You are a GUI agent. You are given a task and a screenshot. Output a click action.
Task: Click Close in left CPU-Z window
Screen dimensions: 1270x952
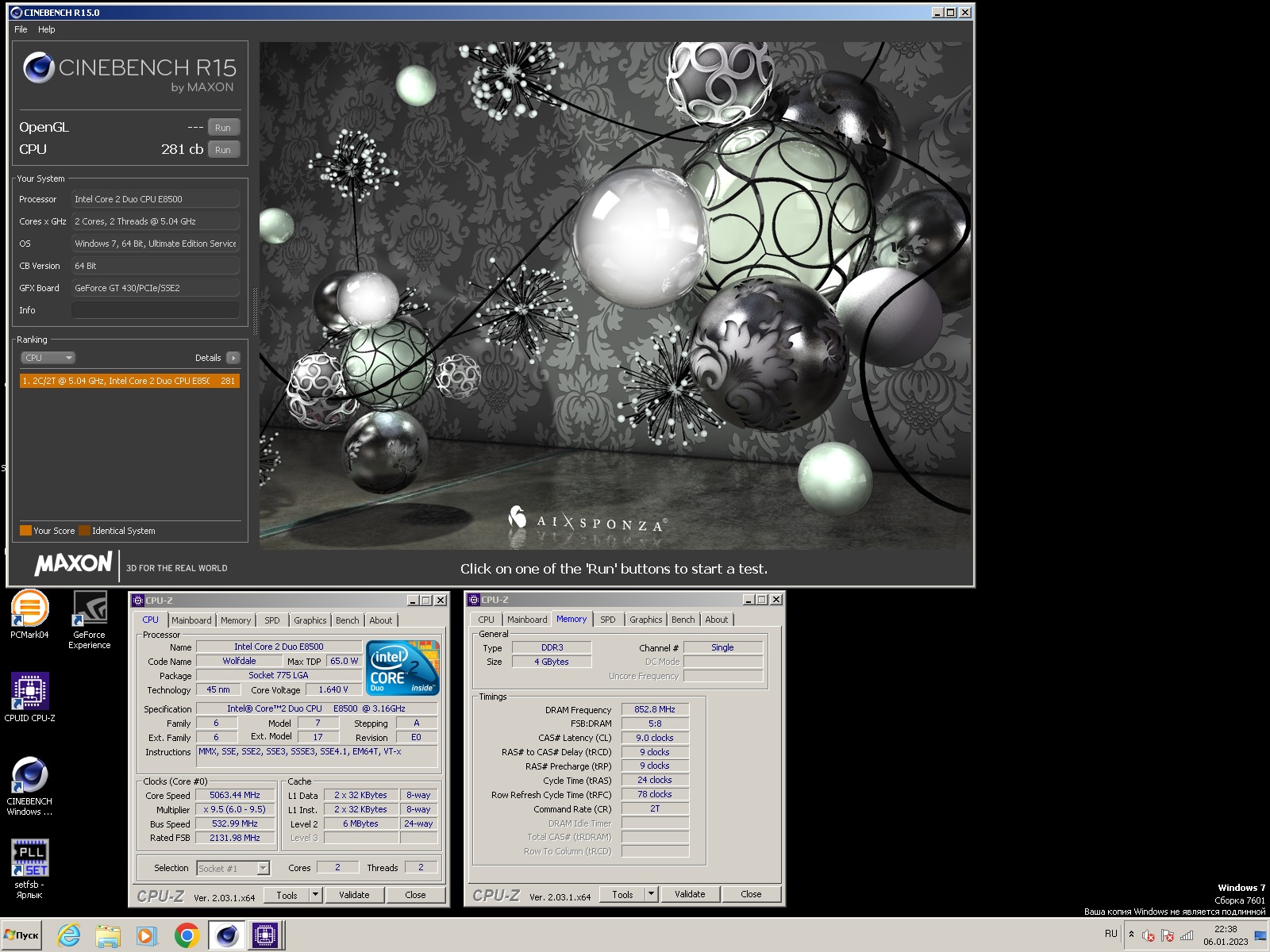(415, 895)
